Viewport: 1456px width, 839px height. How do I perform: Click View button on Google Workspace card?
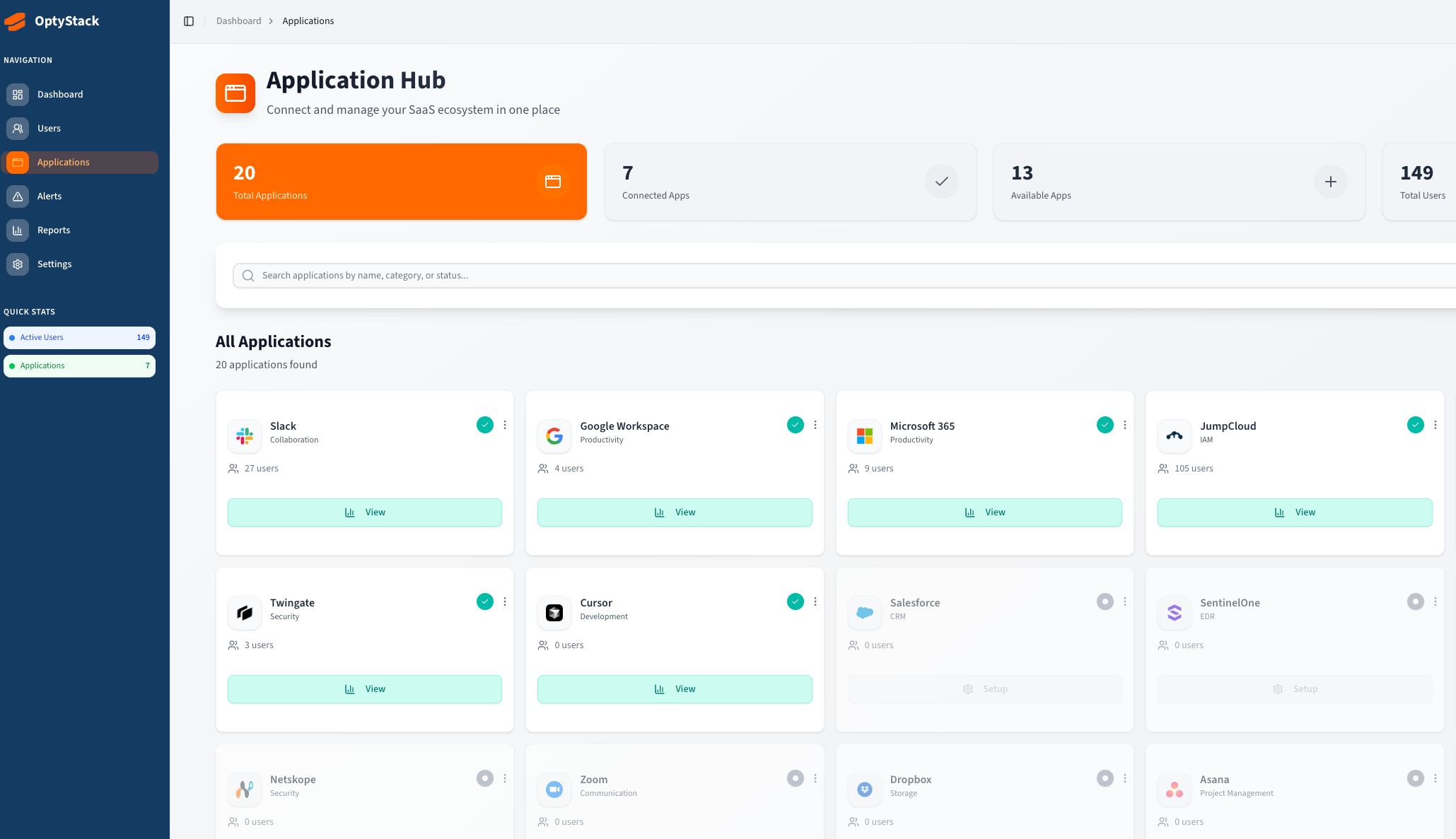click(x=675, y=512)
